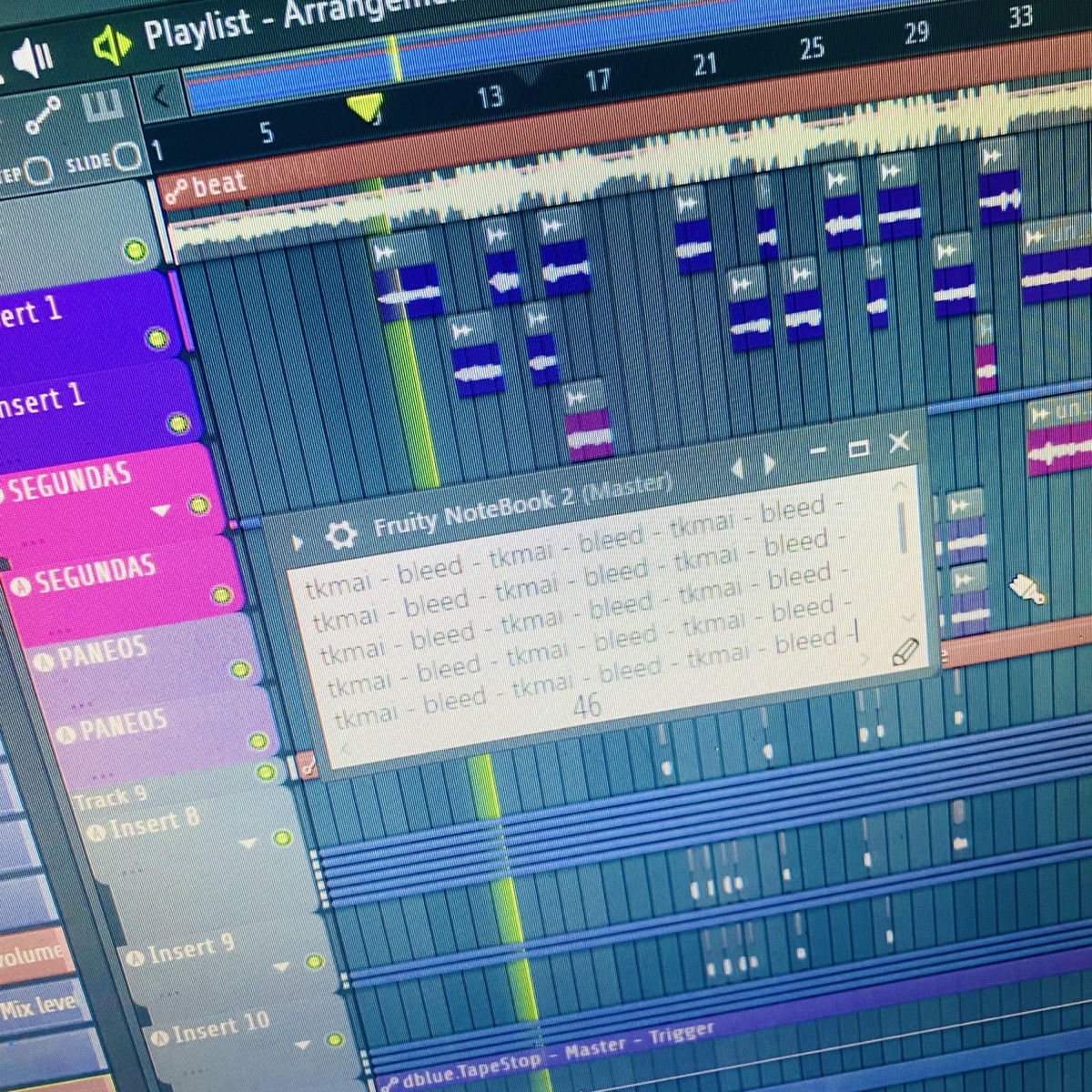This screenshot has height=1092, width=1092.
Task: Expand the Insert 10 track dropdown arrow
Action: coord(303,1046)
